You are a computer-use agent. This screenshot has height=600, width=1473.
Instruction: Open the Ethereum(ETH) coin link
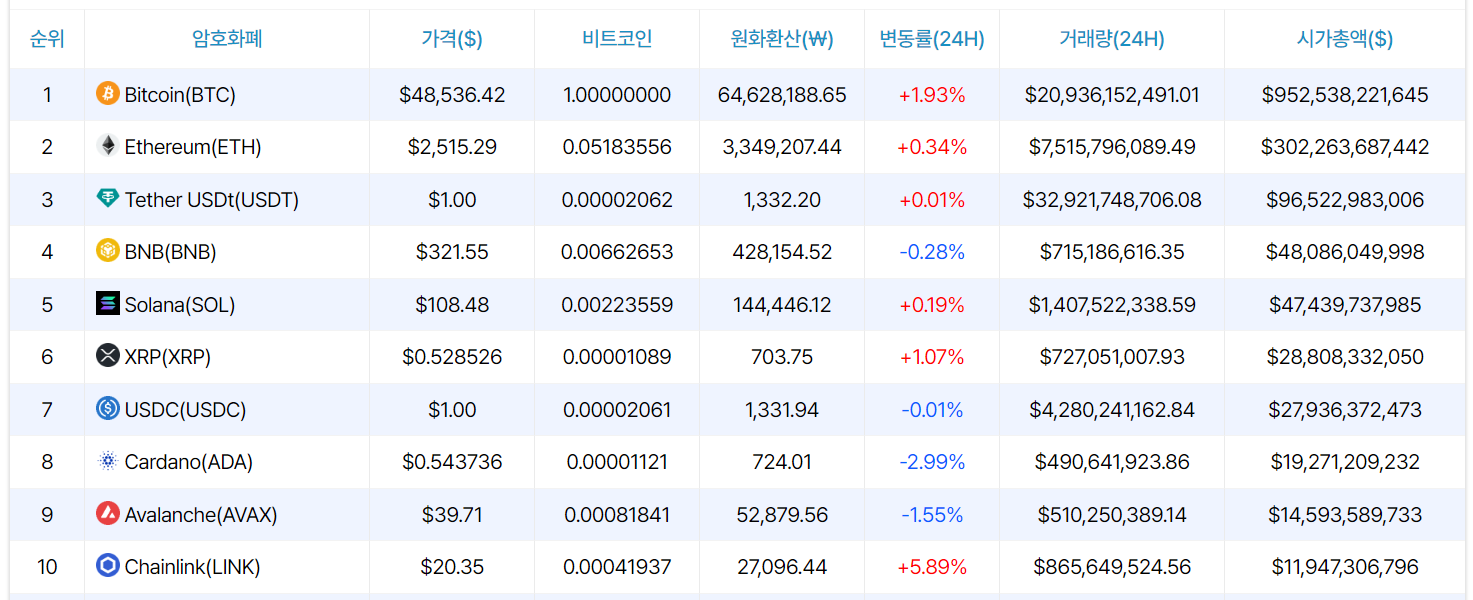point(193,147)
